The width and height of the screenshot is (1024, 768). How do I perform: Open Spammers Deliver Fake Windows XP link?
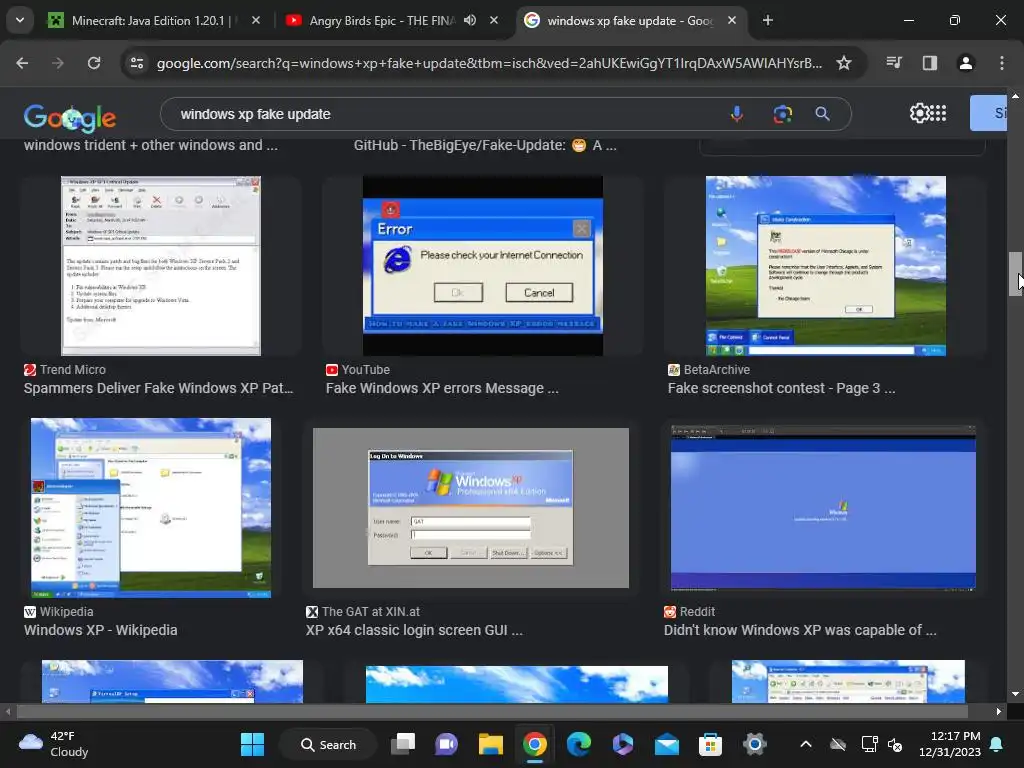pyautogui.click(x=159, y=388)
